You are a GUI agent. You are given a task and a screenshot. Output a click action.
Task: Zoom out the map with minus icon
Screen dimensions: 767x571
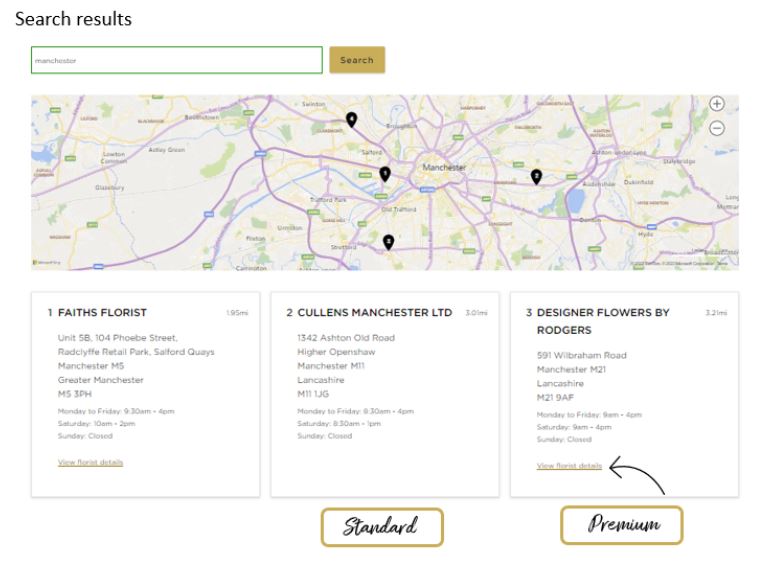tap(717, 128)
